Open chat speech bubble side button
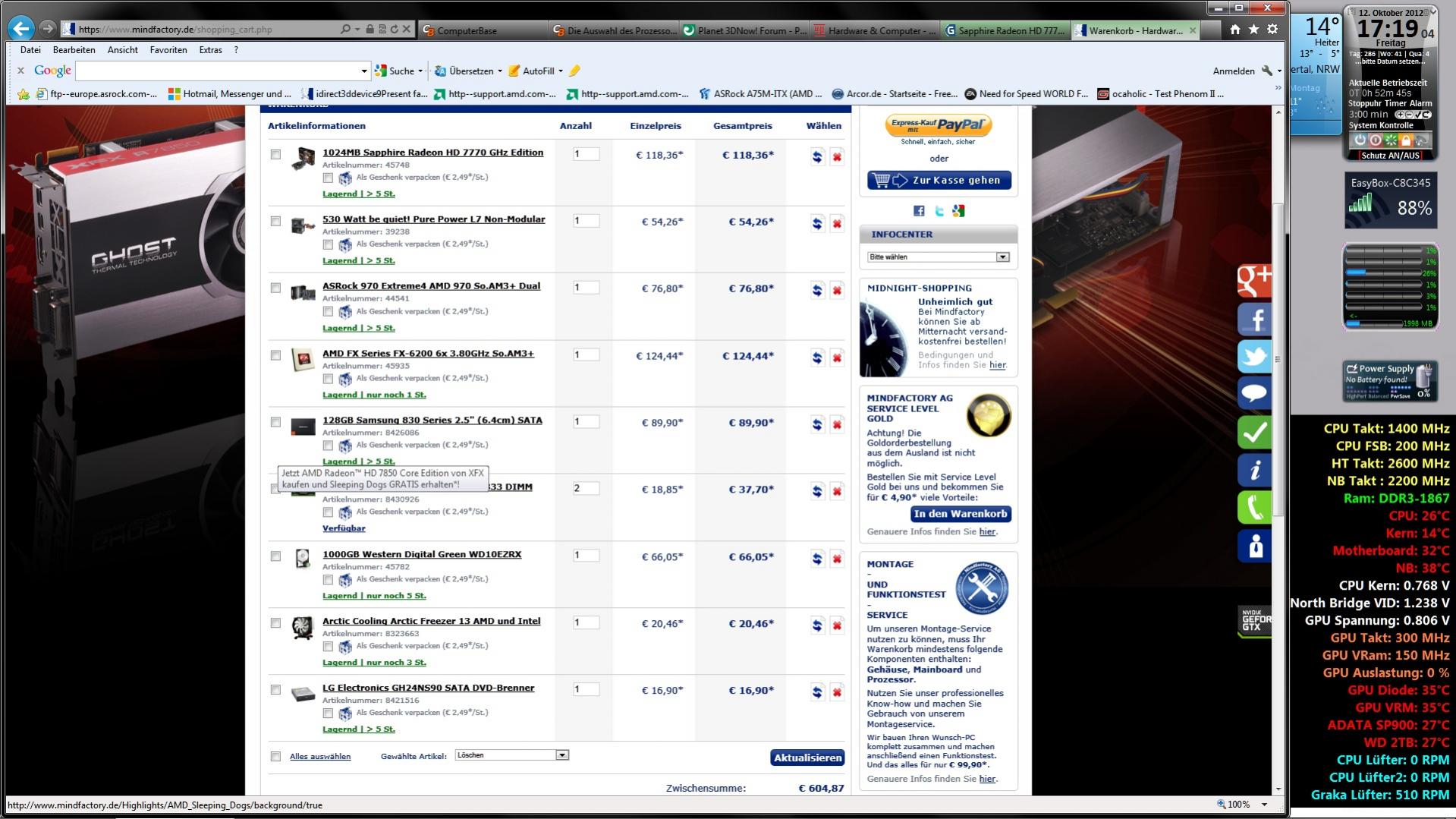Viewport: 1456px width, 819px height. [1254, 395]
